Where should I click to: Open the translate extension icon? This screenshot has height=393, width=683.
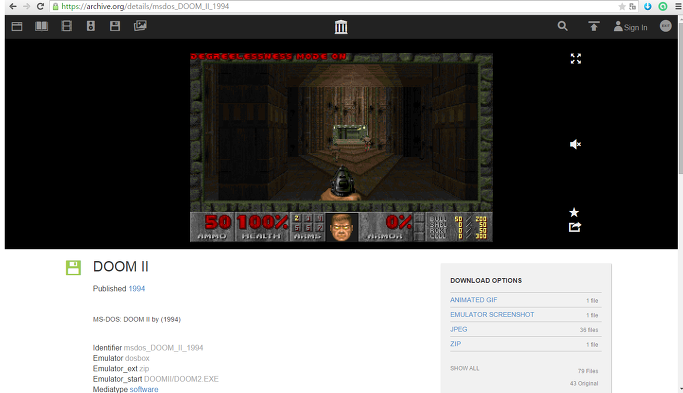pyautogui.click(x=633, y=6)
